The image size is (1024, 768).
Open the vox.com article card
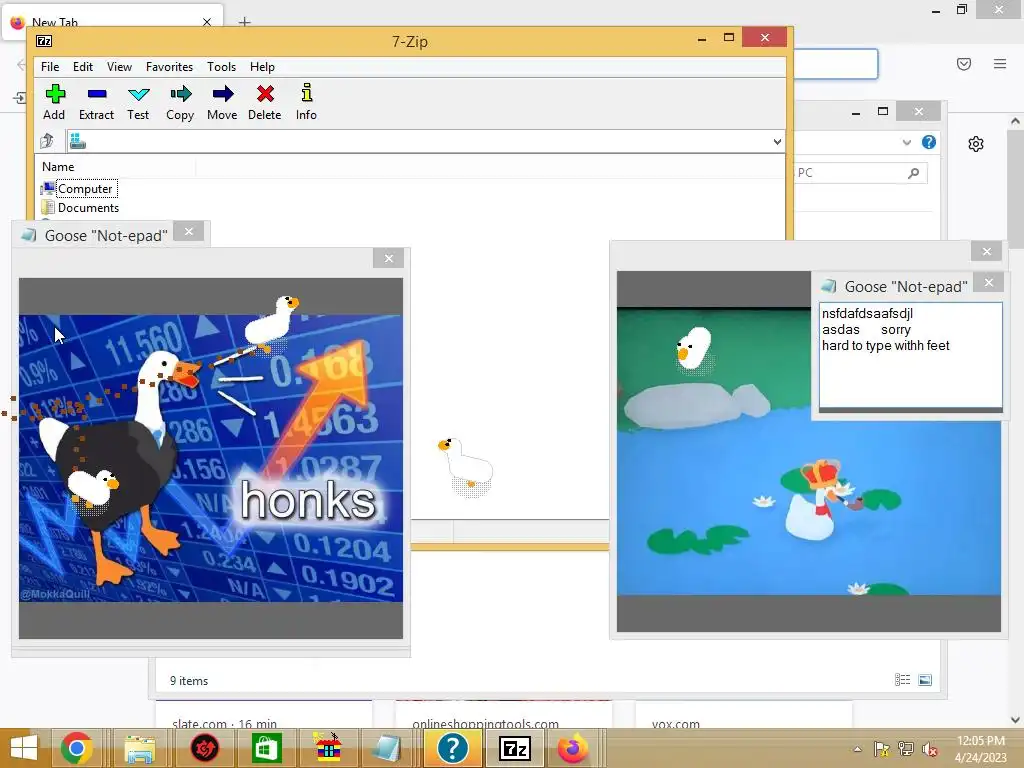[743, 714]
